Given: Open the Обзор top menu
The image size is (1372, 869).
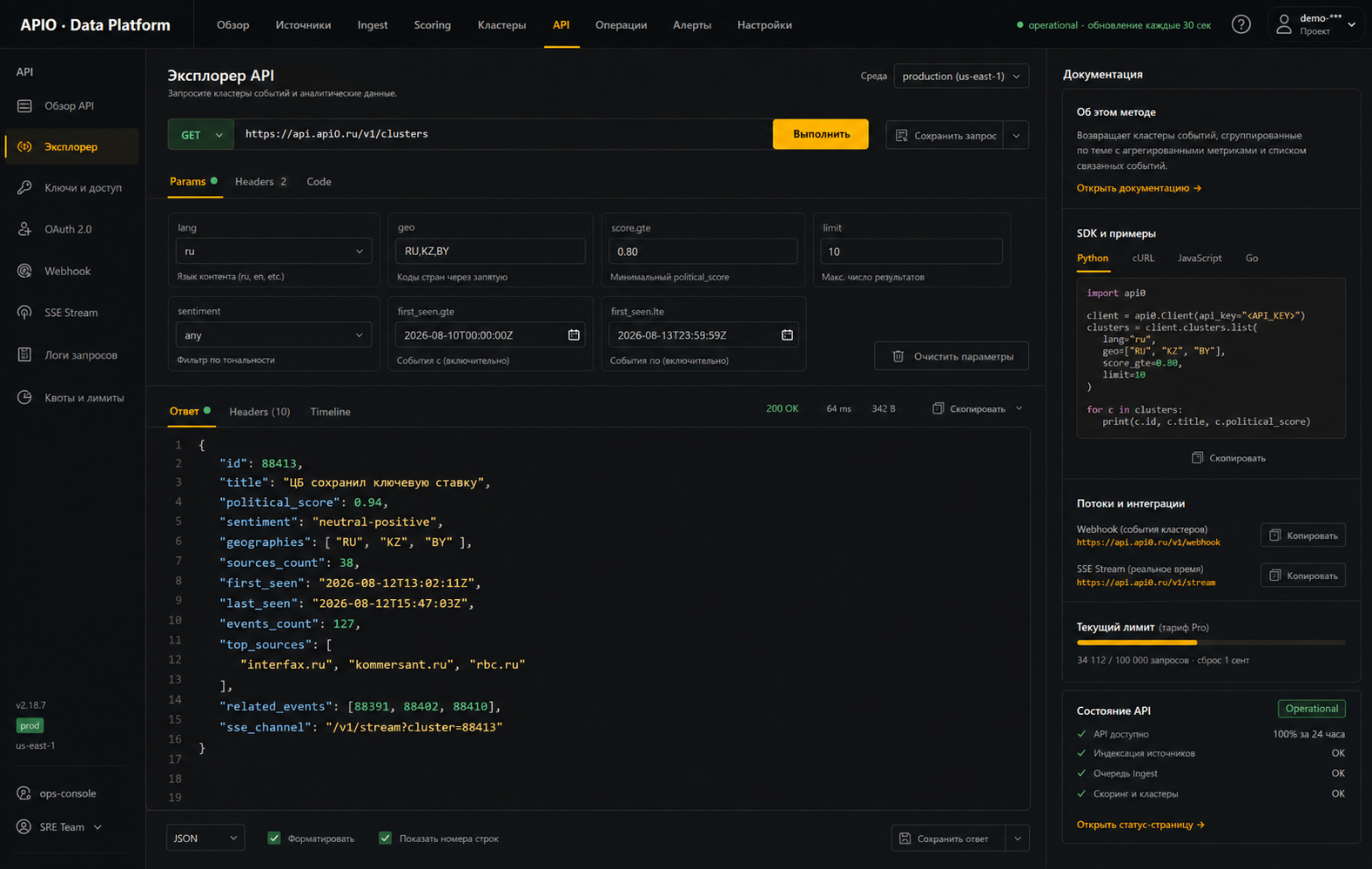Looking at the screenshot, I should [233, 25].
